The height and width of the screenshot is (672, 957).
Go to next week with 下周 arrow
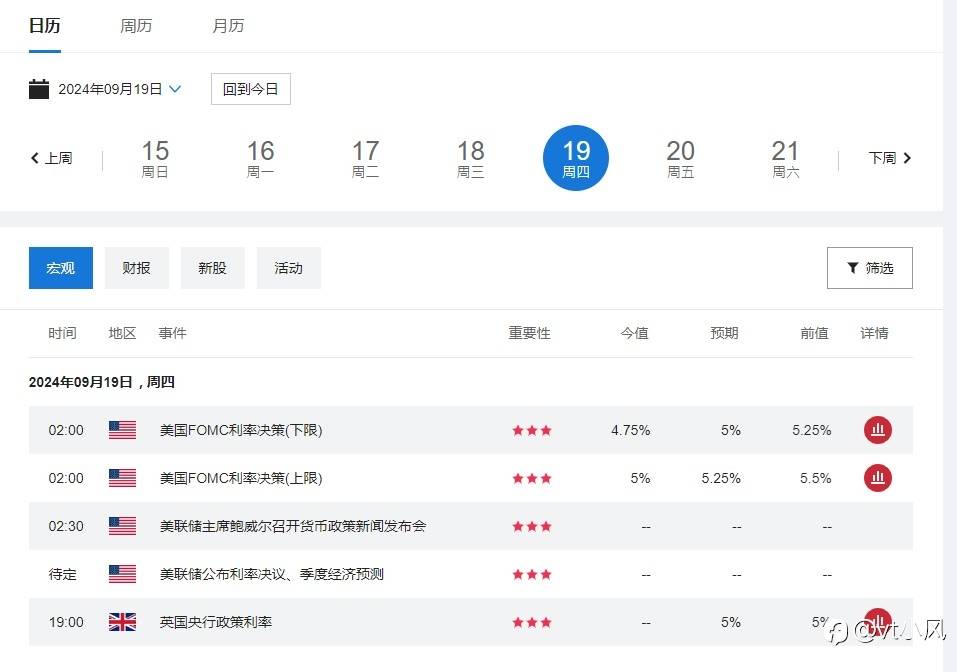coord(890,158)
